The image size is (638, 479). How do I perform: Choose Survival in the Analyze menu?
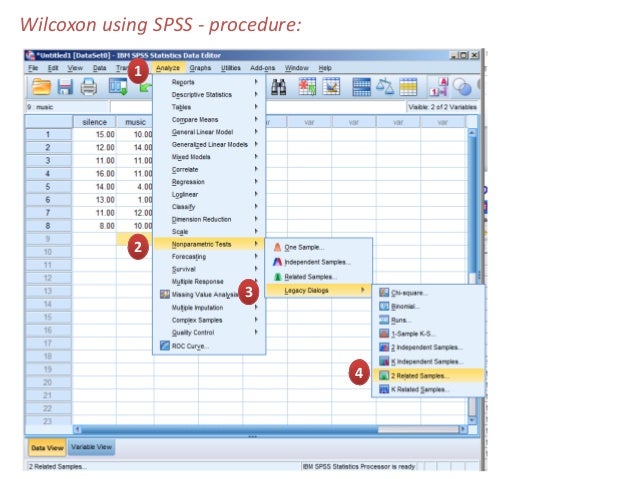(209, 269)
